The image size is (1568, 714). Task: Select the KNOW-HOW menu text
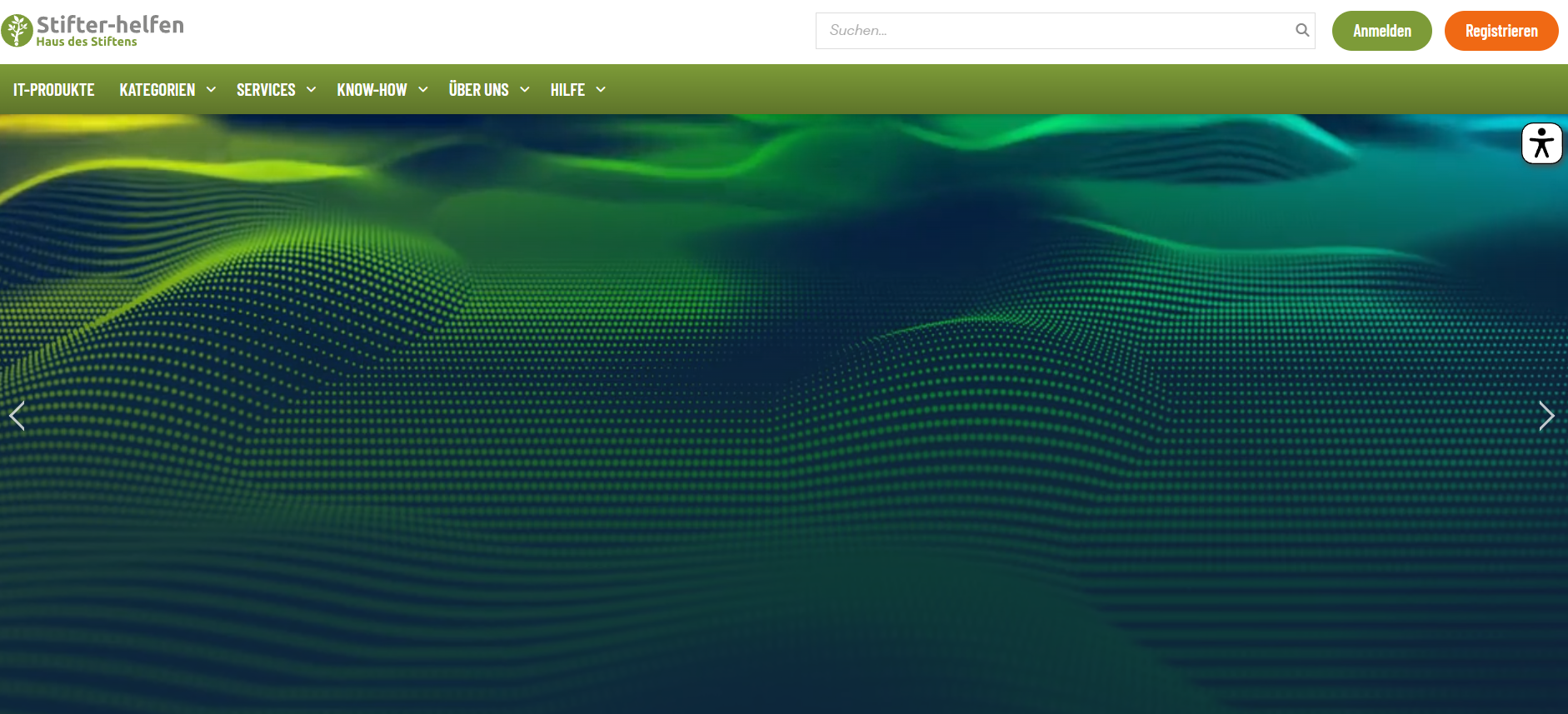(372, 90)
